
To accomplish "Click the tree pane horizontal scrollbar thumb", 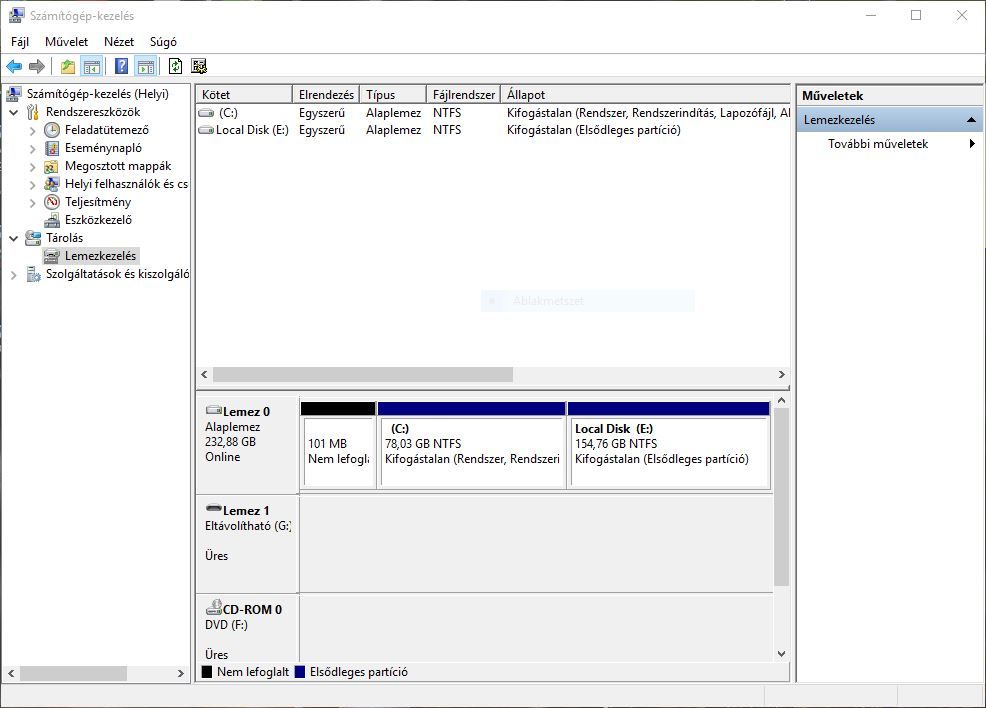I will click(x=73, y=673).
